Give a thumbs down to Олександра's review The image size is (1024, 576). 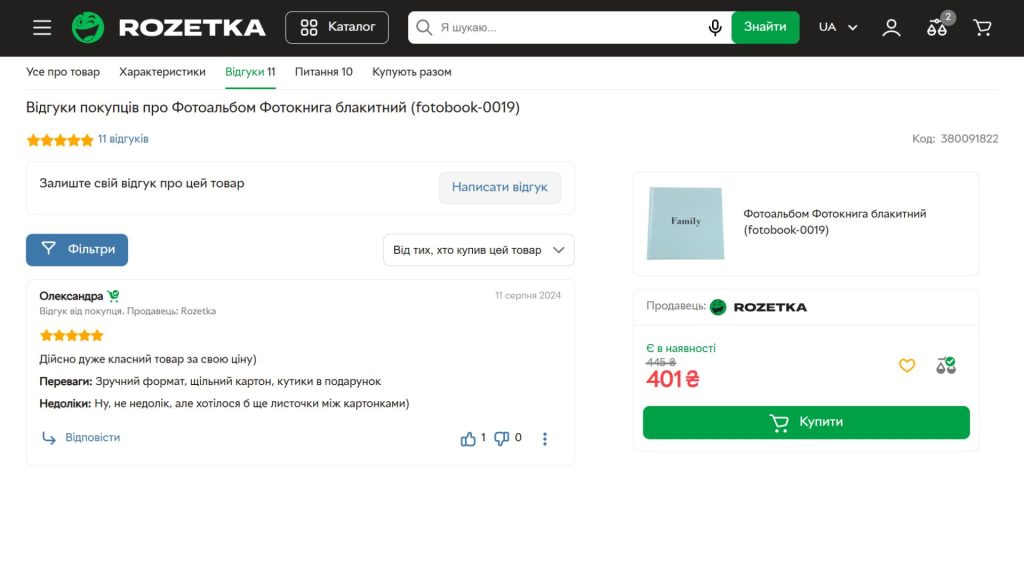click(501, 438)
